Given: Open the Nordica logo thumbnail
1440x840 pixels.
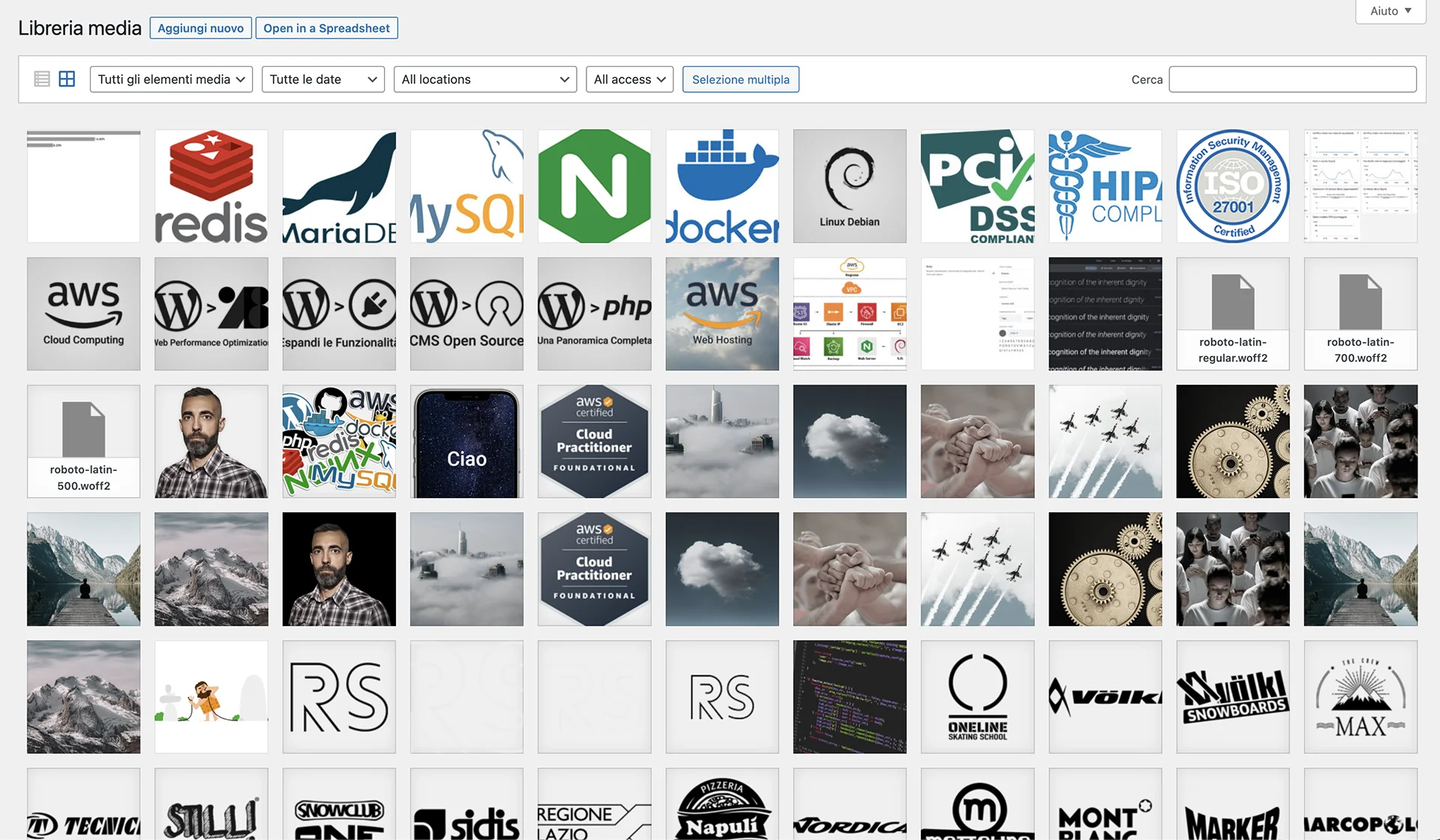Looking at the screenshot, I should coord(850,804).
